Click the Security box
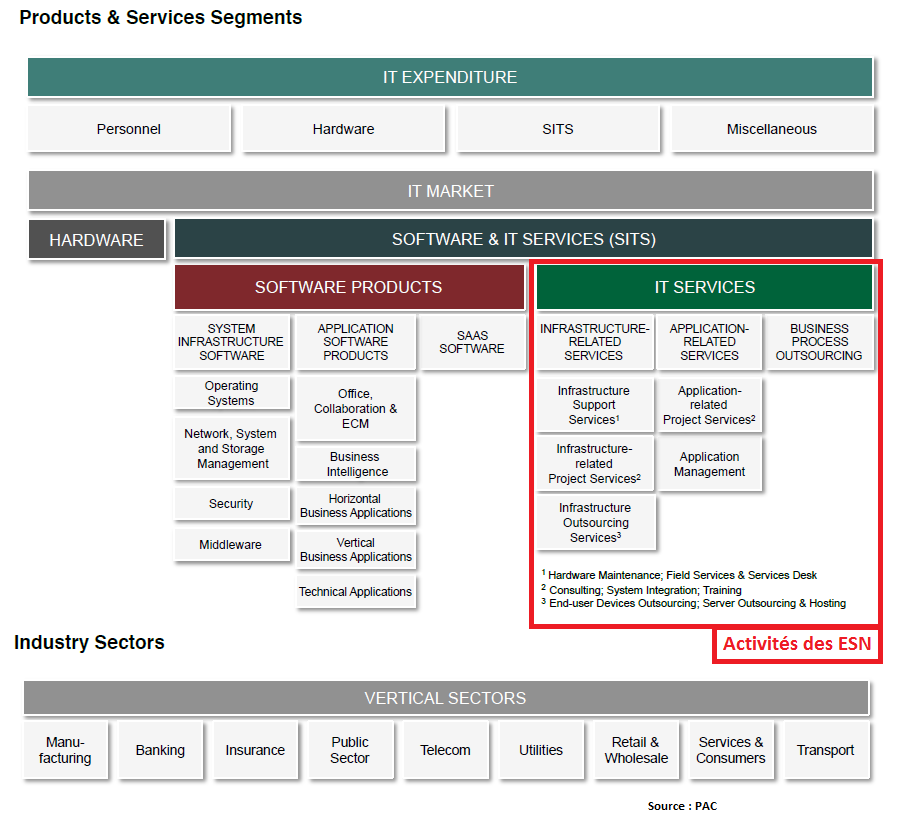The height and width of the screenshot is (823, 897). (232, 503)
